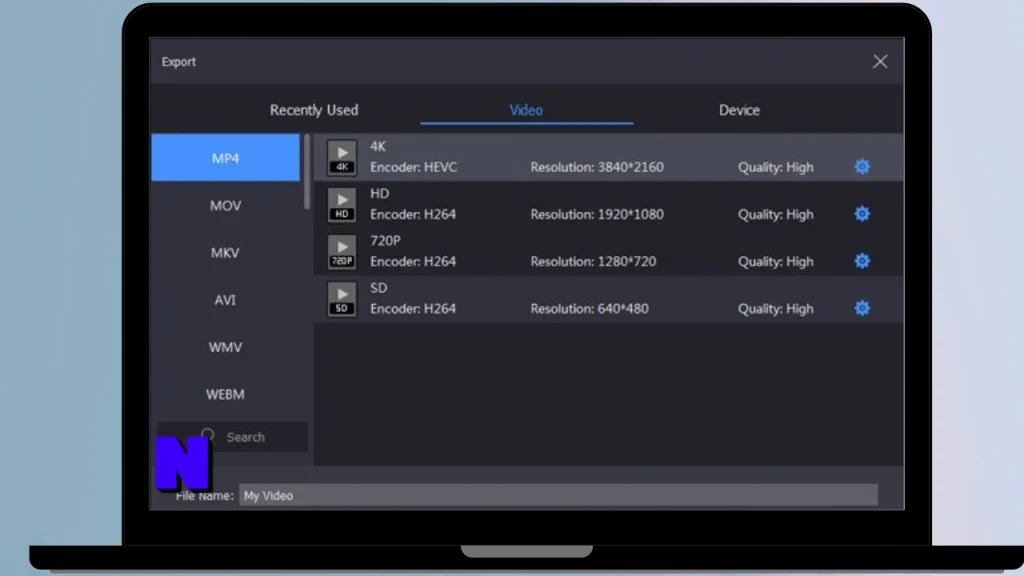Click 'Quality: High' in the 720P row
The width and height of the screenshot is (1024, 576).
(x=776, y=261)
